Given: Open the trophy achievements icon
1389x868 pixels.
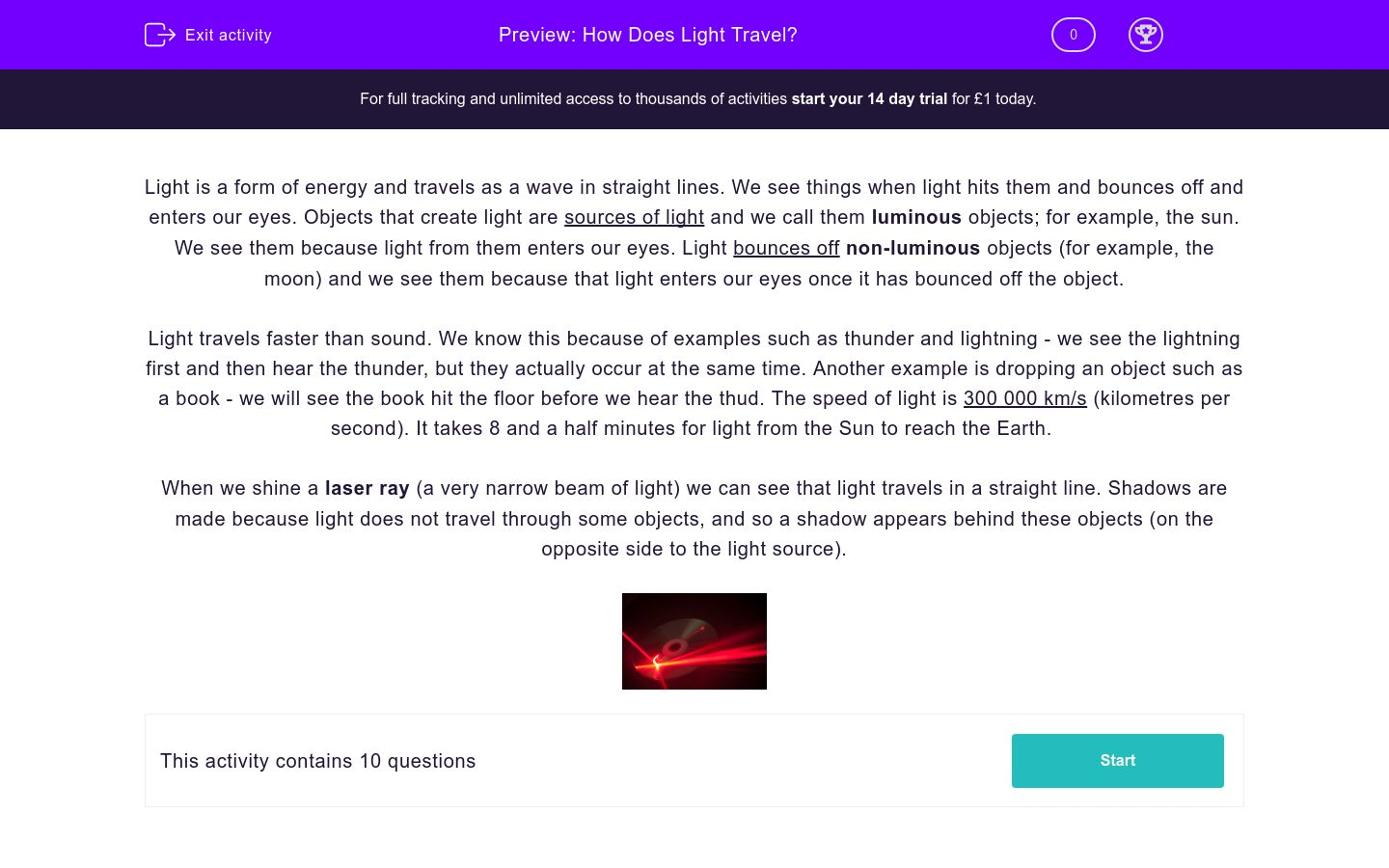Looking at the screenshot, I should coord(1146,35).
